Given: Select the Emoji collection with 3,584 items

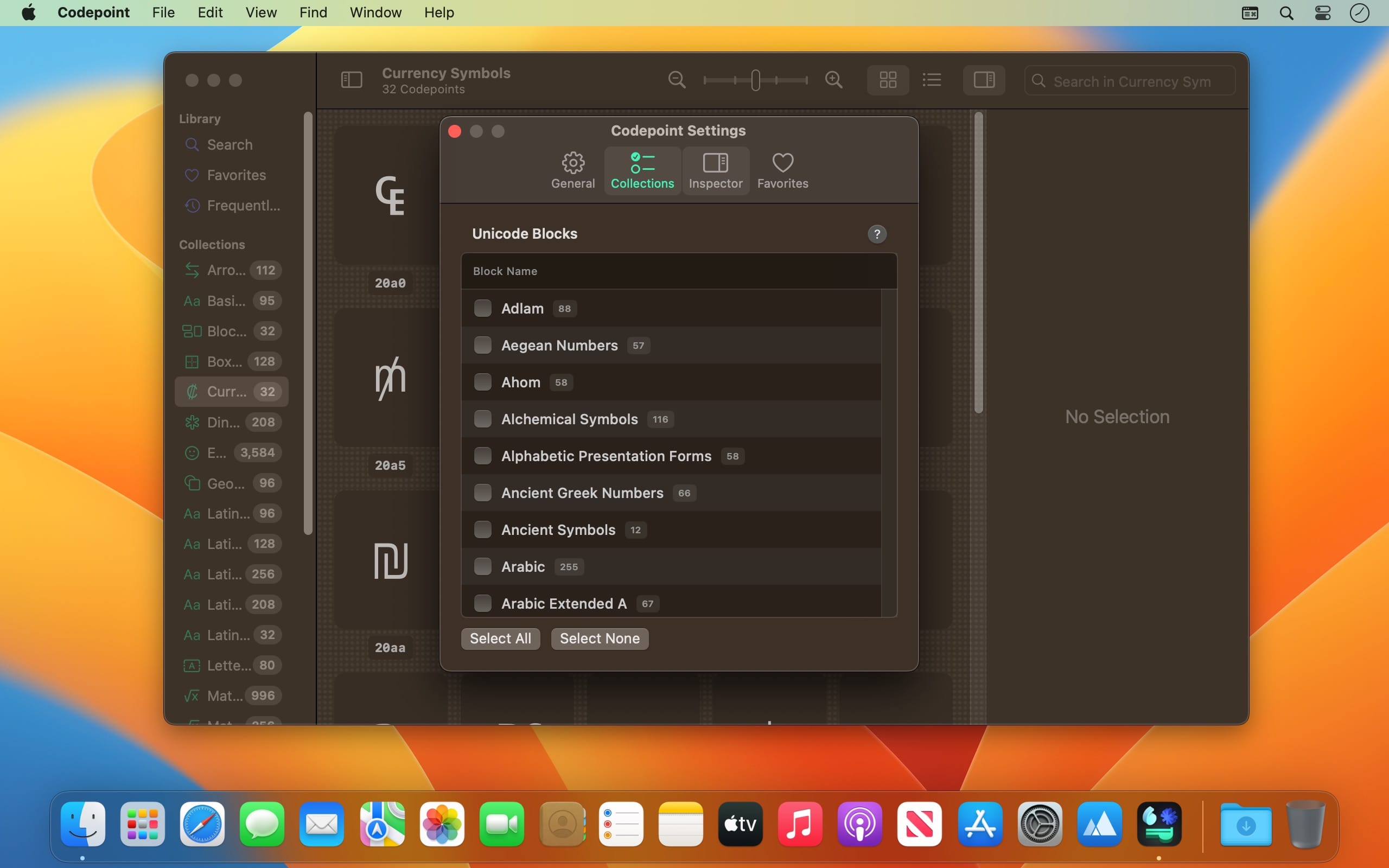Looking at the screenshot, I should (231, 453).
